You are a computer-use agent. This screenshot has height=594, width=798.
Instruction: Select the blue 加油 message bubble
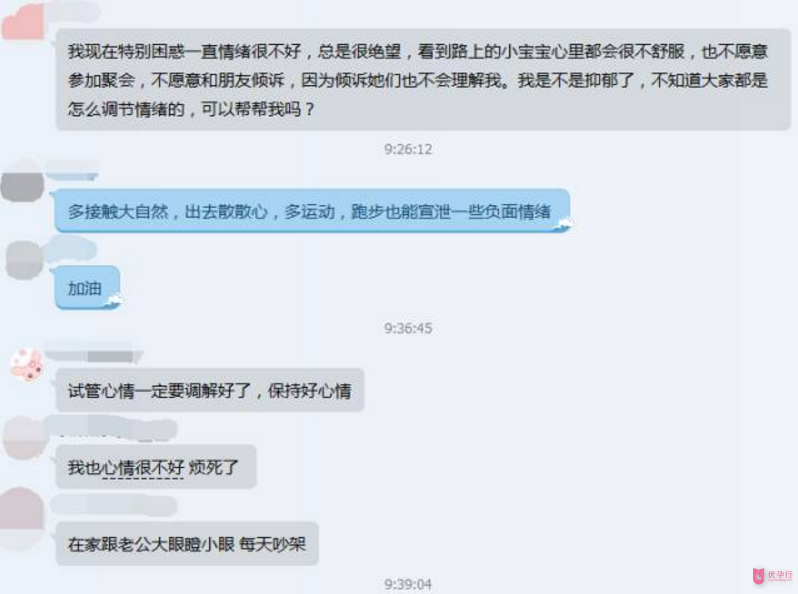click(x=88, y=288)
